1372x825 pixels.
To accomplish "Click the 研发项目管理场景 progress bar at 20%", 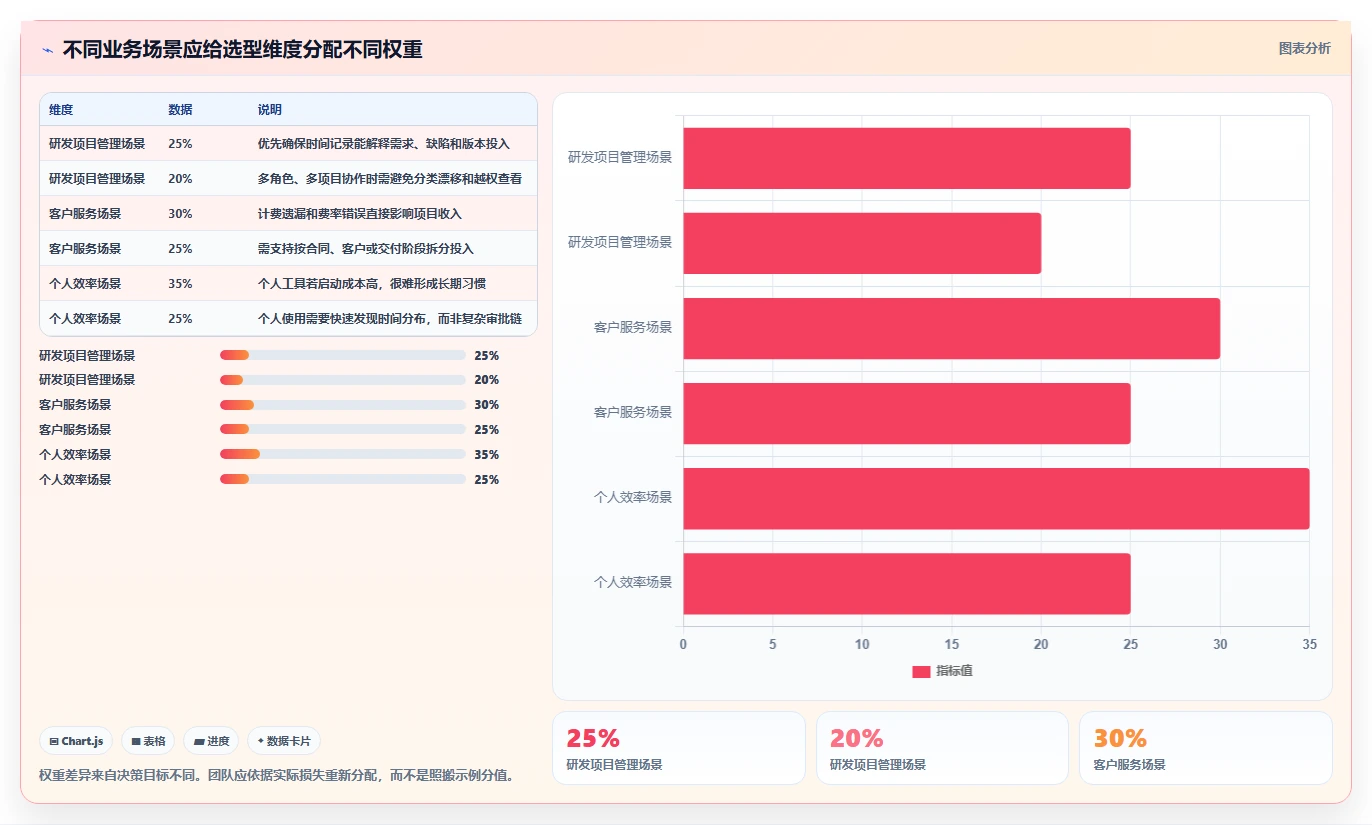I will tap(343, 380).
